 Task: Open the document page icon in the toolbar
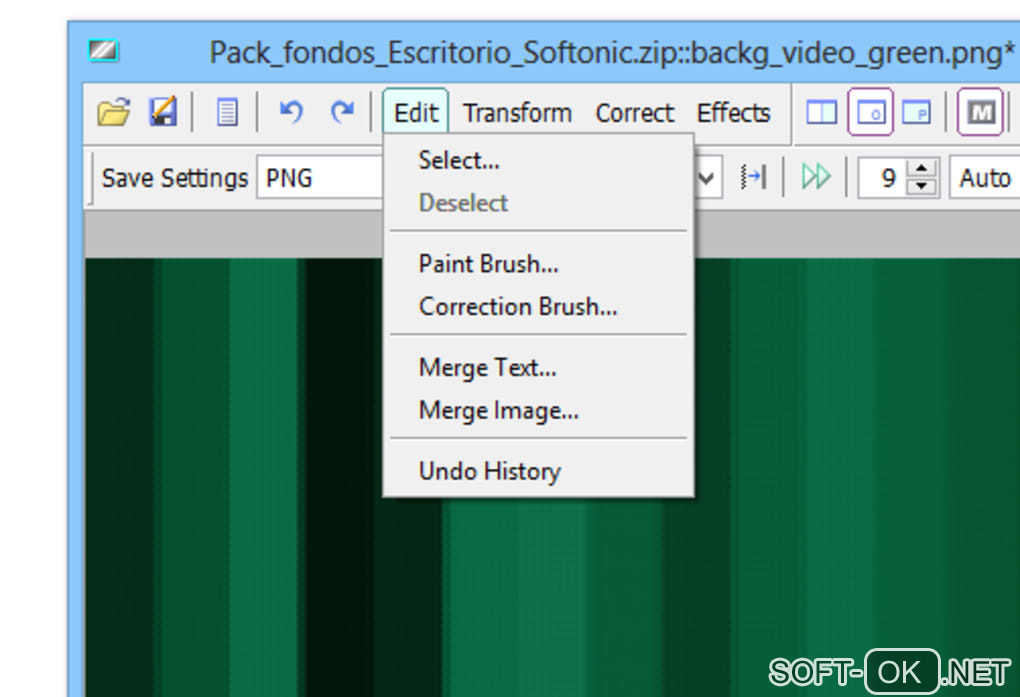[x=226, y=113]
